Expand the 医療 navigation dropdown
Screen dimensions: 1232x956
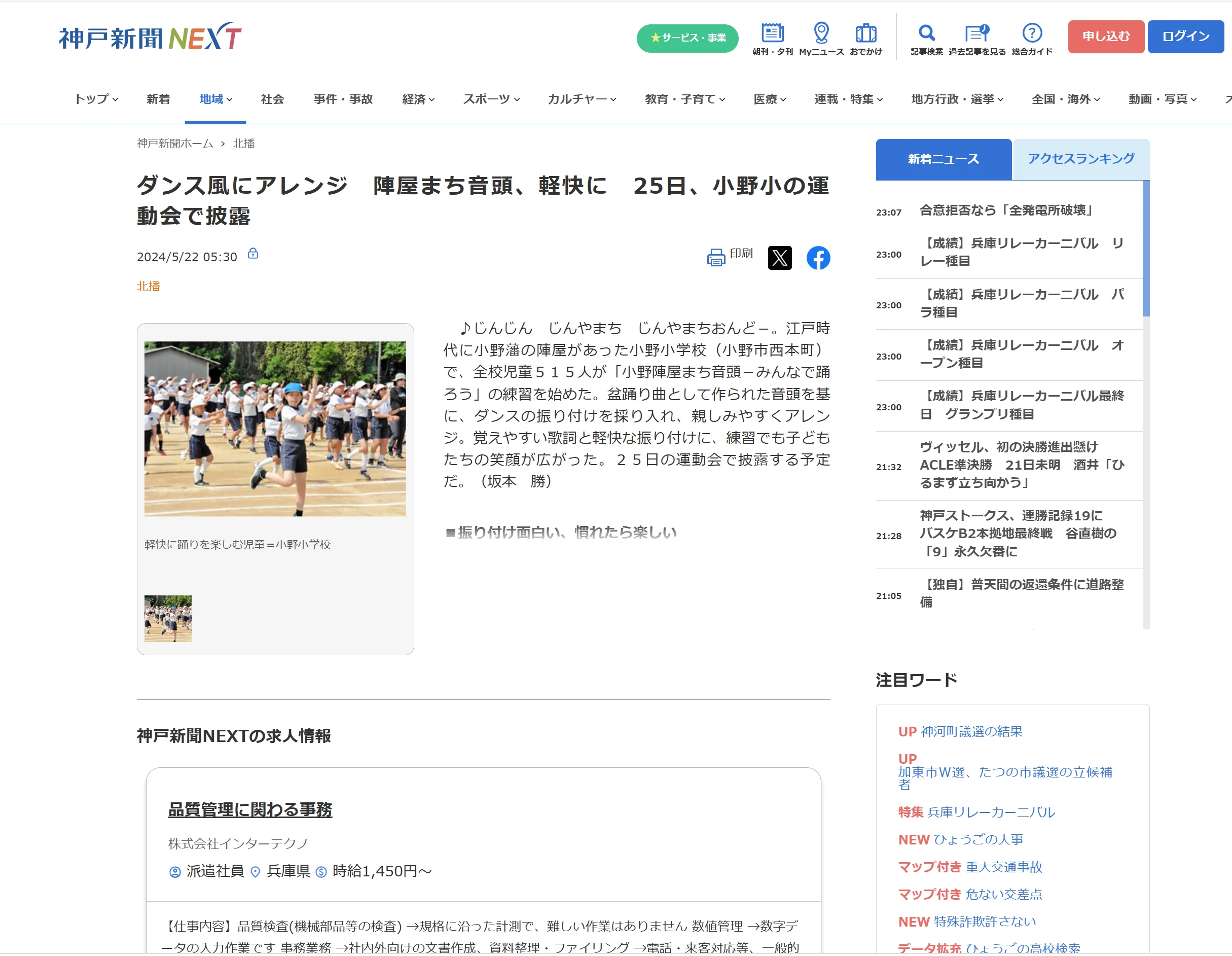770,99
